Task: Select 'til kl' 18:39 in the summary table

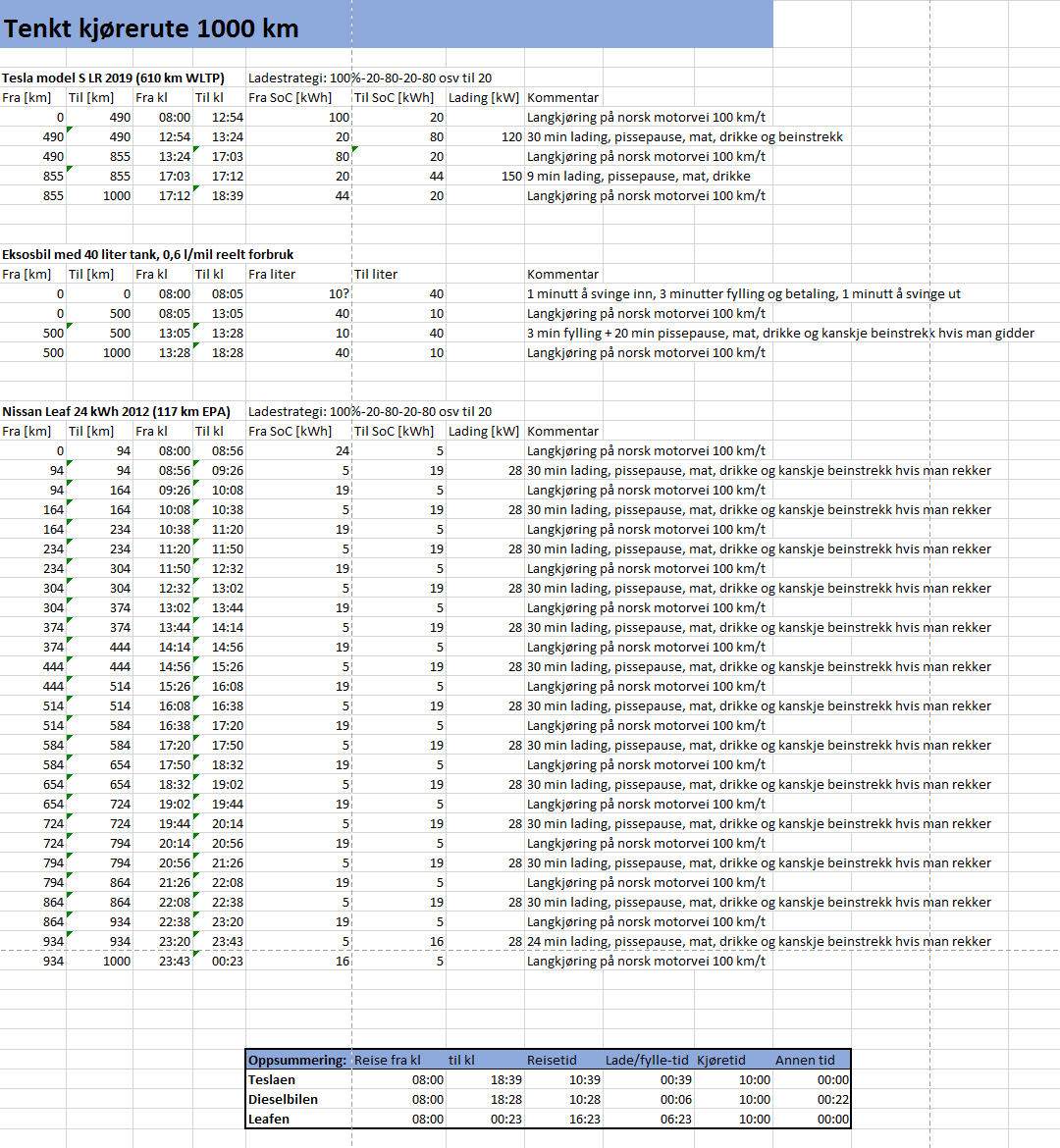Action: click(x=485, y=1080)
